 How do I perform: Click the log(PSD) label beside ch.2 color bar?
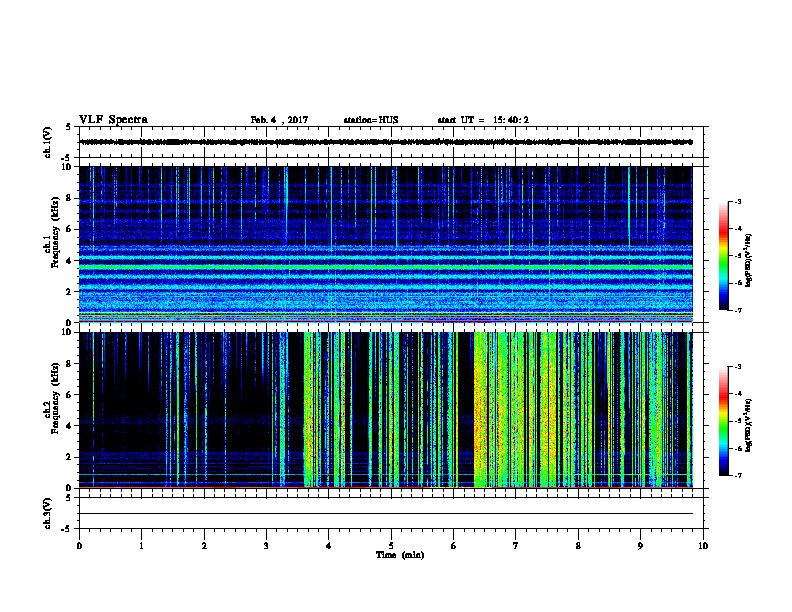coord(748,425)
